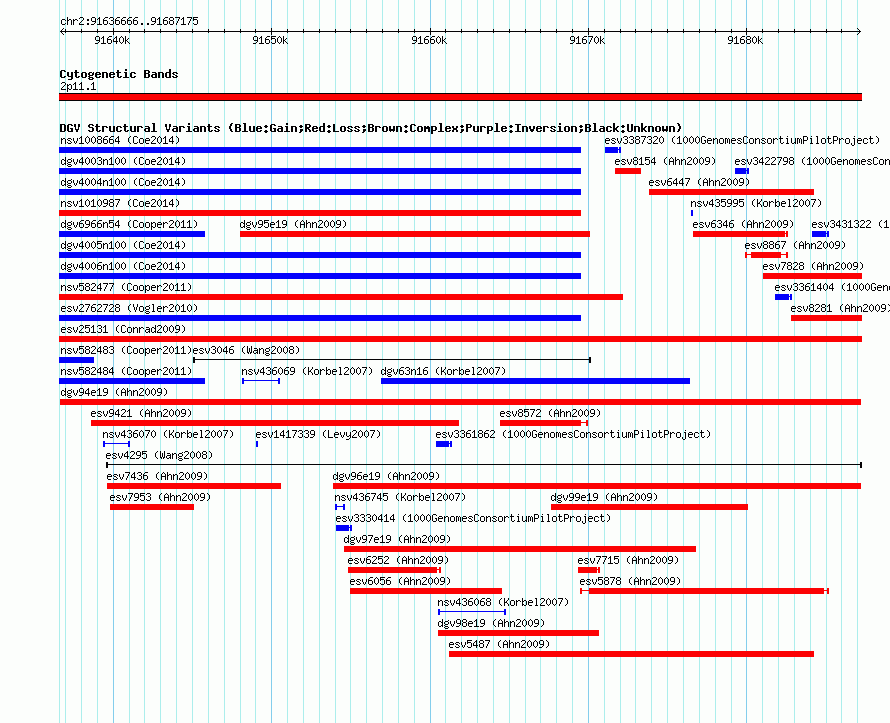
Task: Select esv25131 (Conrad2009) variant label
Action: point(123,329)
